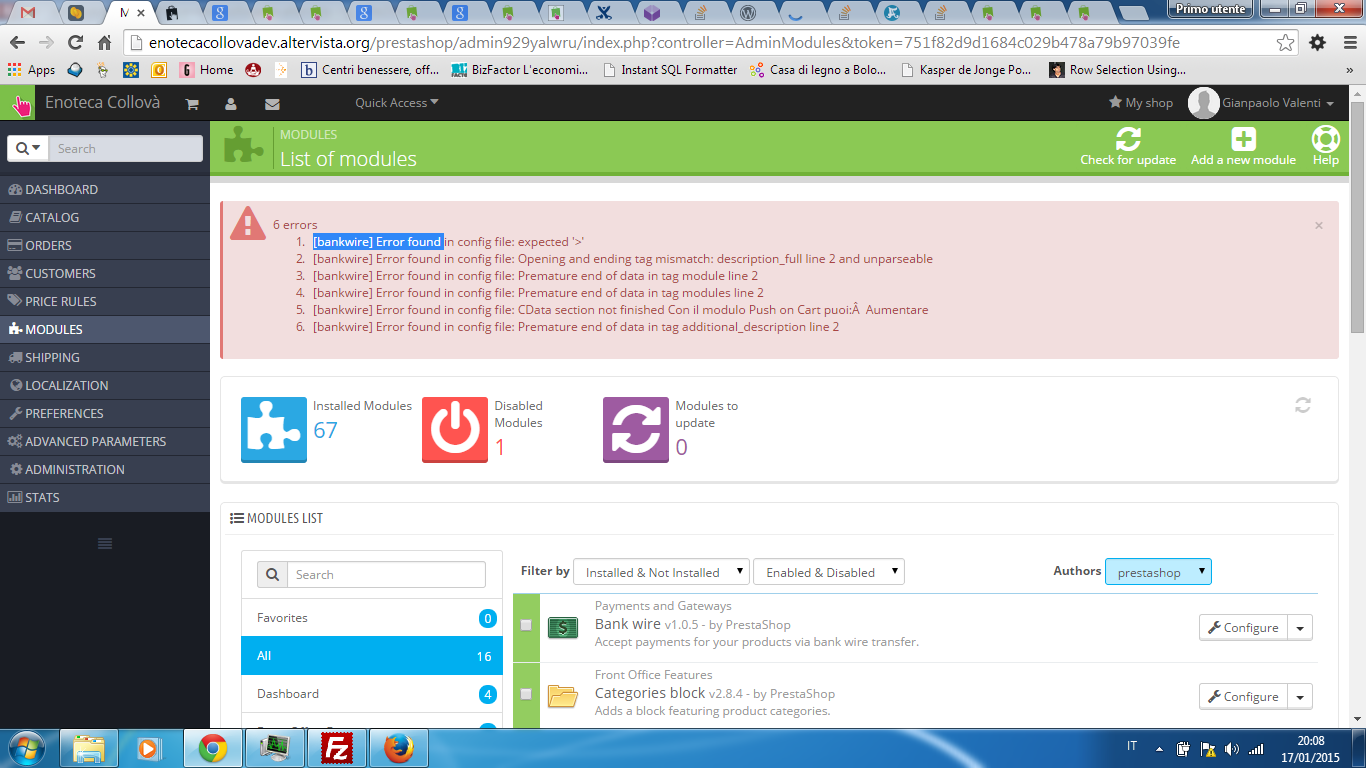Viewport: 1366px width, 768px height.
Task: Open the Catalog sidebar menu
Action: click(x=105, y=217)
